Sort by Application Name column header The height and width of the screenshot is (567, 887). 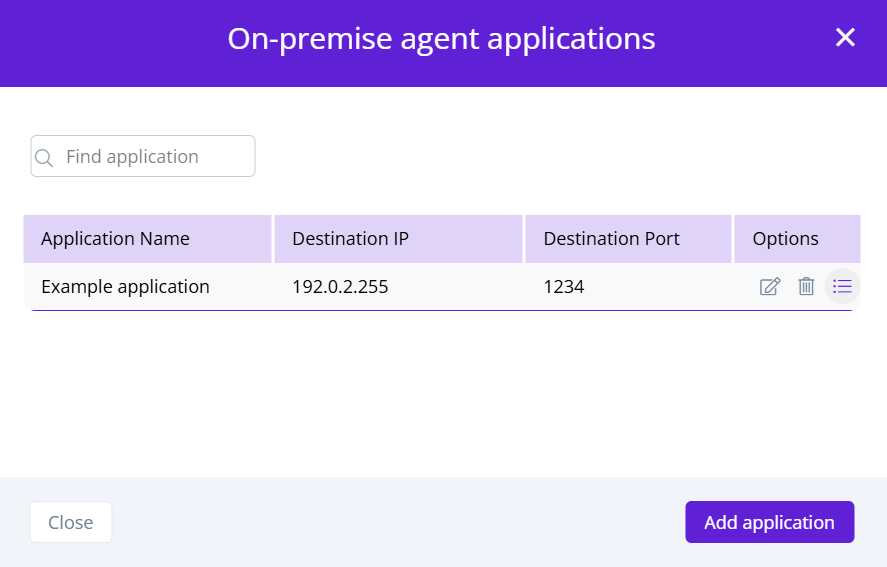[x=115, y=239]
